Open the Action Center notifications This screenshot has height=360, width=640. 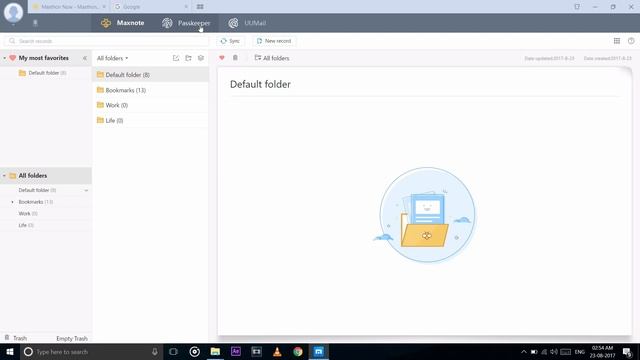pos(628,351)
